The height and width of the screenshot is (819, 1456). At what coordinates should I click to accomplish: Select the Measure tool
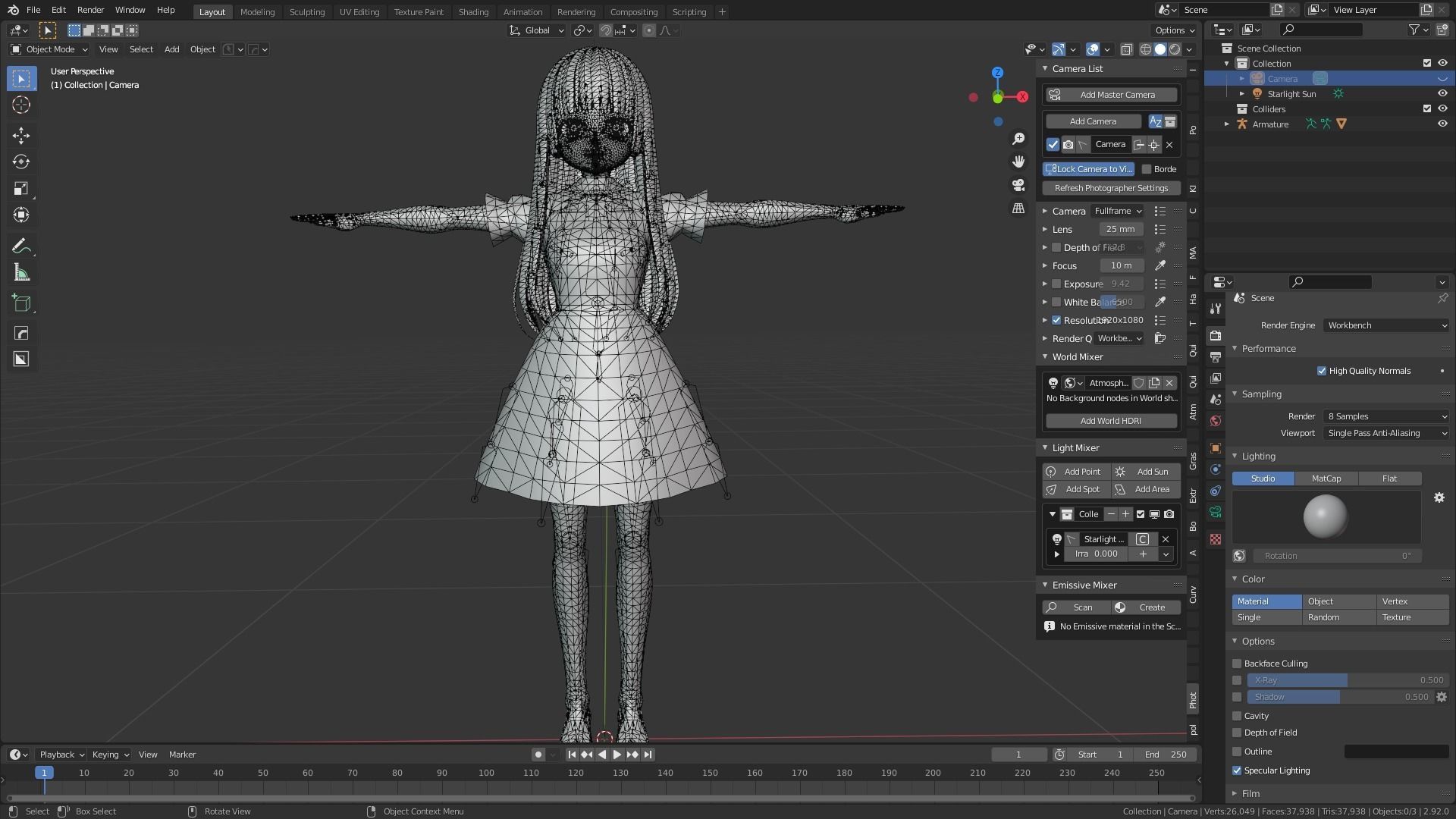pos(21,273)
